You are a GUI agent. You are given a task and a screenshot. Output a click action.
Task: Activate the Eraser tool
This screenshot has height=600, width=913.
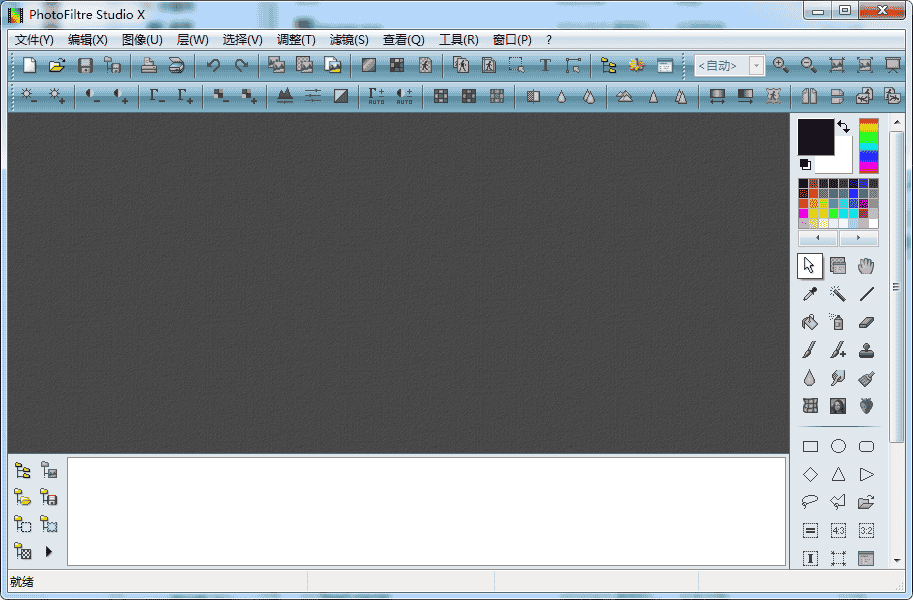pos(866,321)
